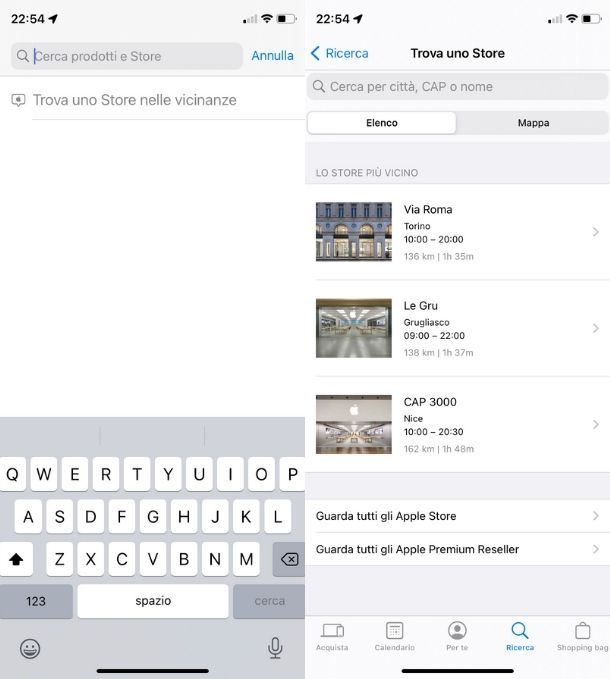Viewport: 610px width, 679px height.
Task: Select '136 km | 1h 35m' distance text
Action: point(439,256)
